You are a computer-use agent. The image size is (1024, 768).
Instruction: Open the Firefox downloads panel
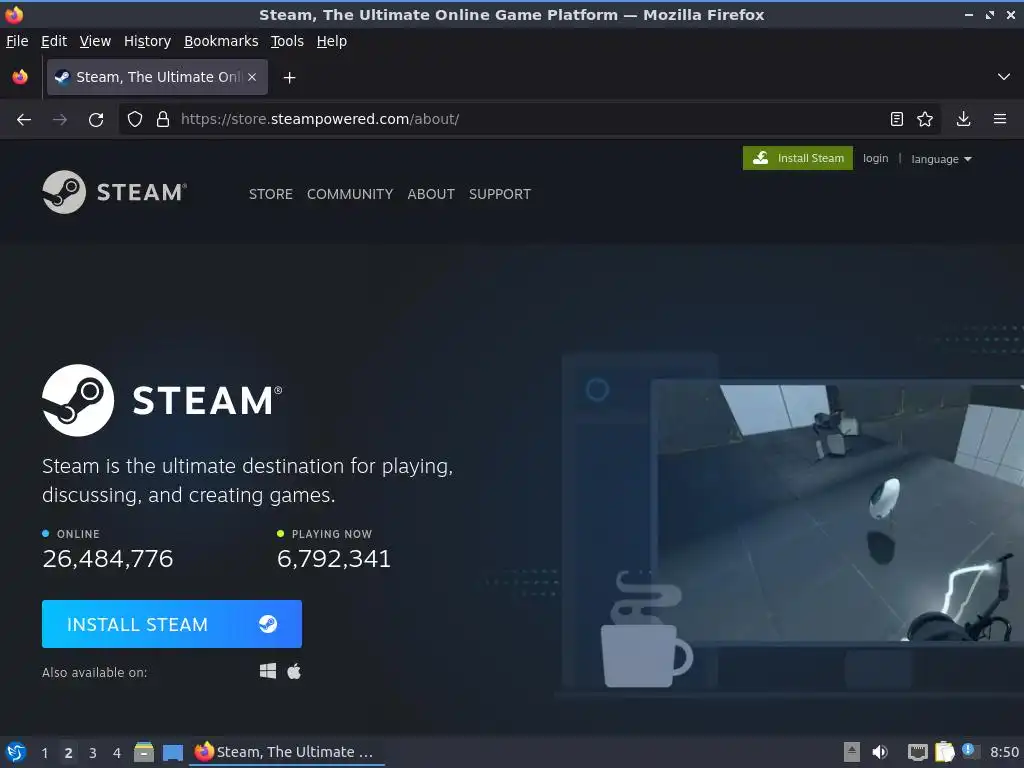pos(963,119)
